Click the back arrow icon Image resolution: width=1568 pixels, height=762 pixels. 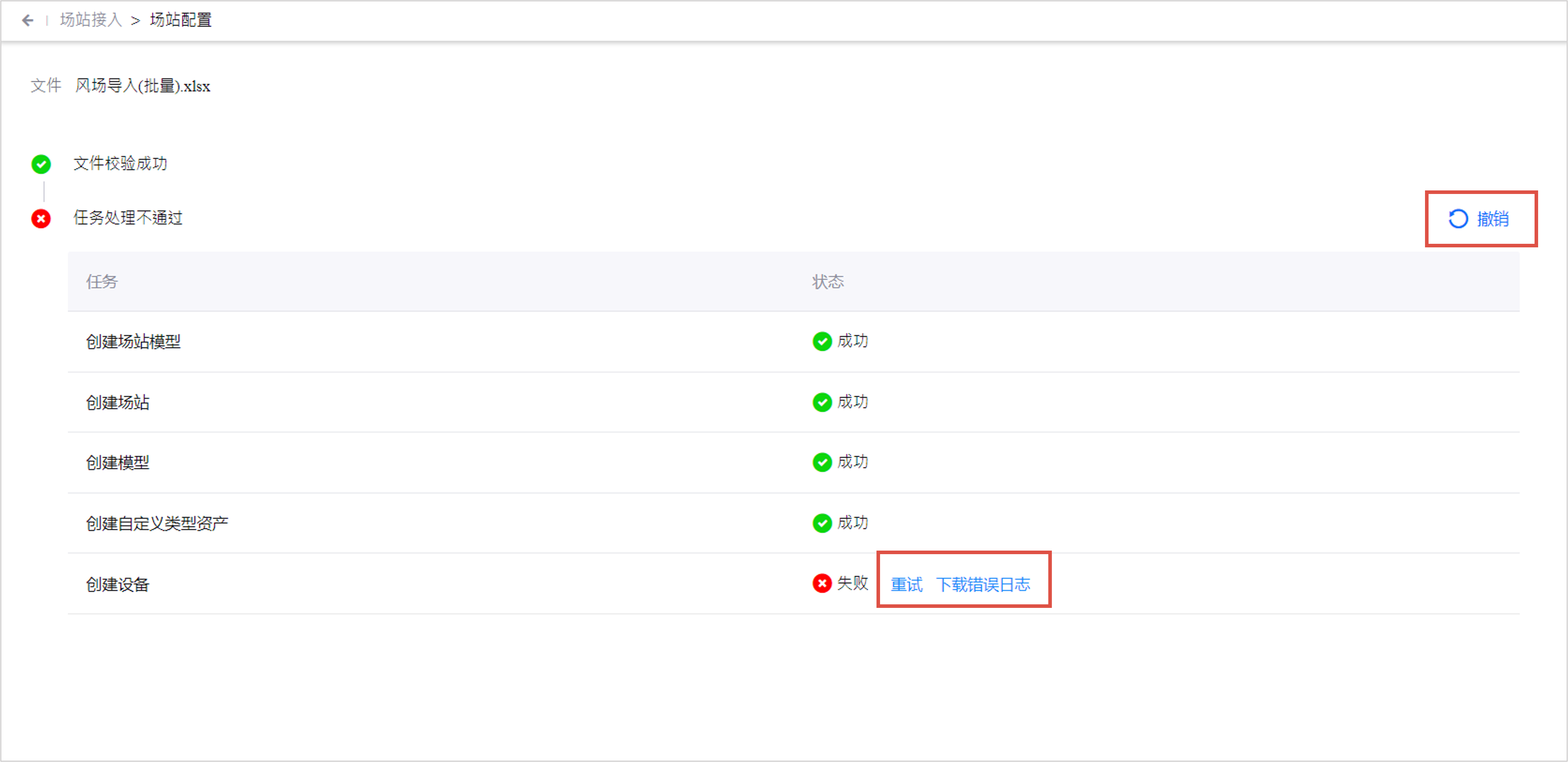[x=27, y=21]
